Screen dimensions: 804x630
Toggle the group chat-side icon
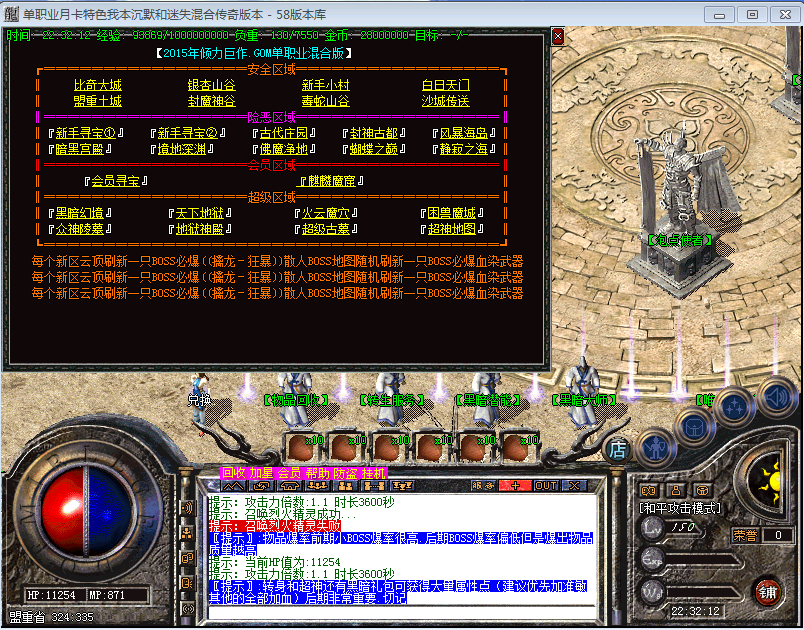point(187,533)
